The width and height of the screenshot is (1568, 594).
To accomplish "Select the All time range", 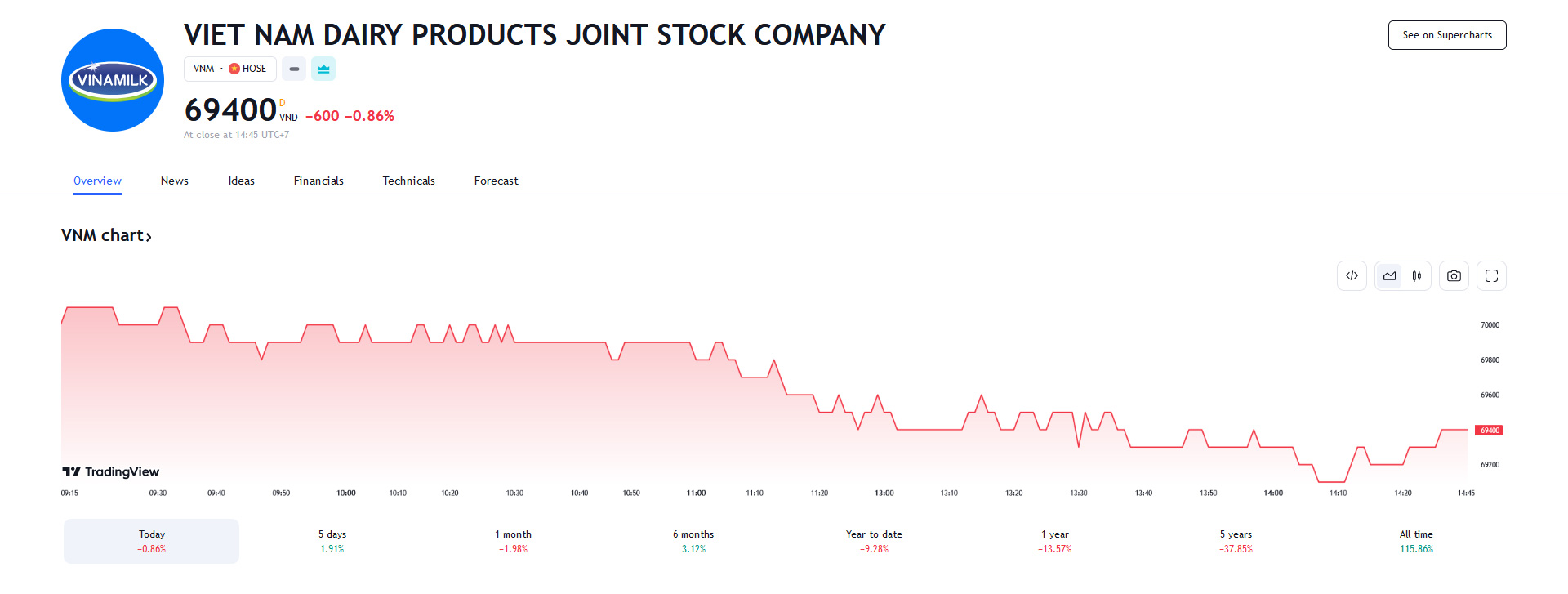I will [x=1416, y=541].
